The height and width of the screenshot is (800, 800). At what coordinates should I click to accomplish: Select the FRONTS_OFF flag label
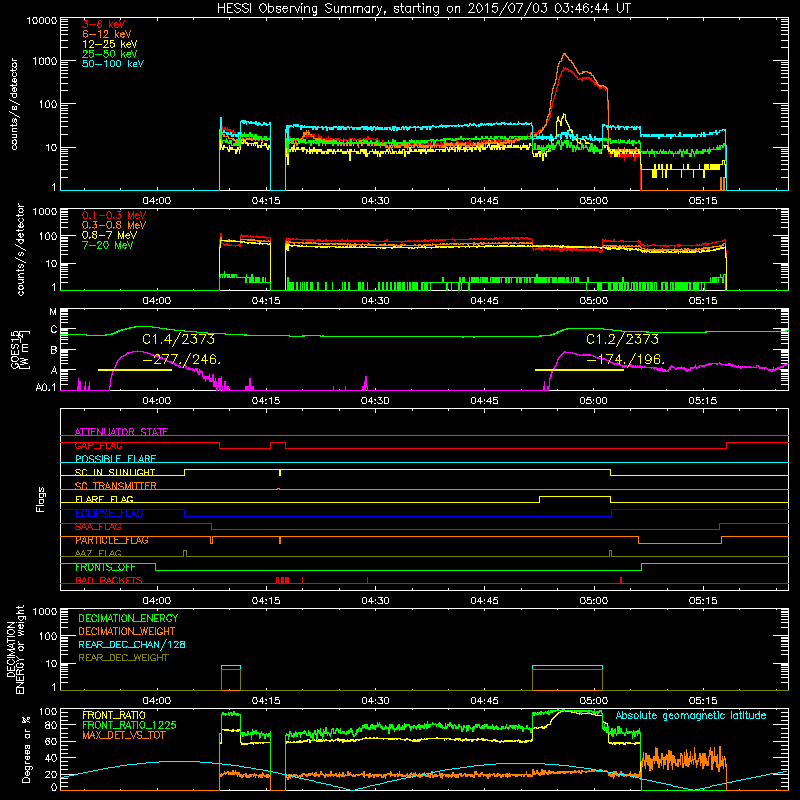pos(105,567)
